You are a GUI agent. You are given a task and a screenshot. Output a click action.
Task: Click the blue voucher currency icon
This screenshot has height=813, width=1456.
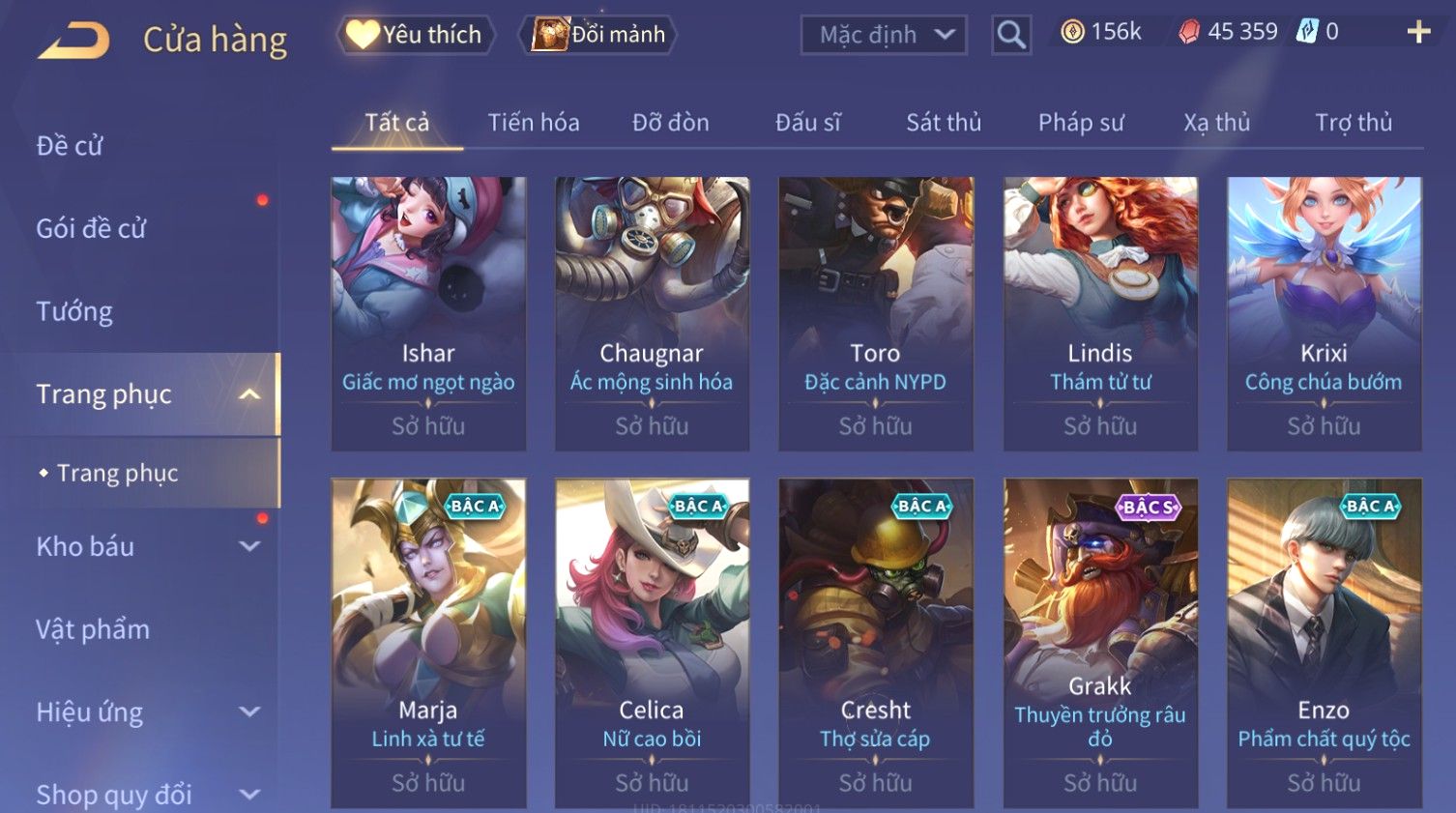1307,32
